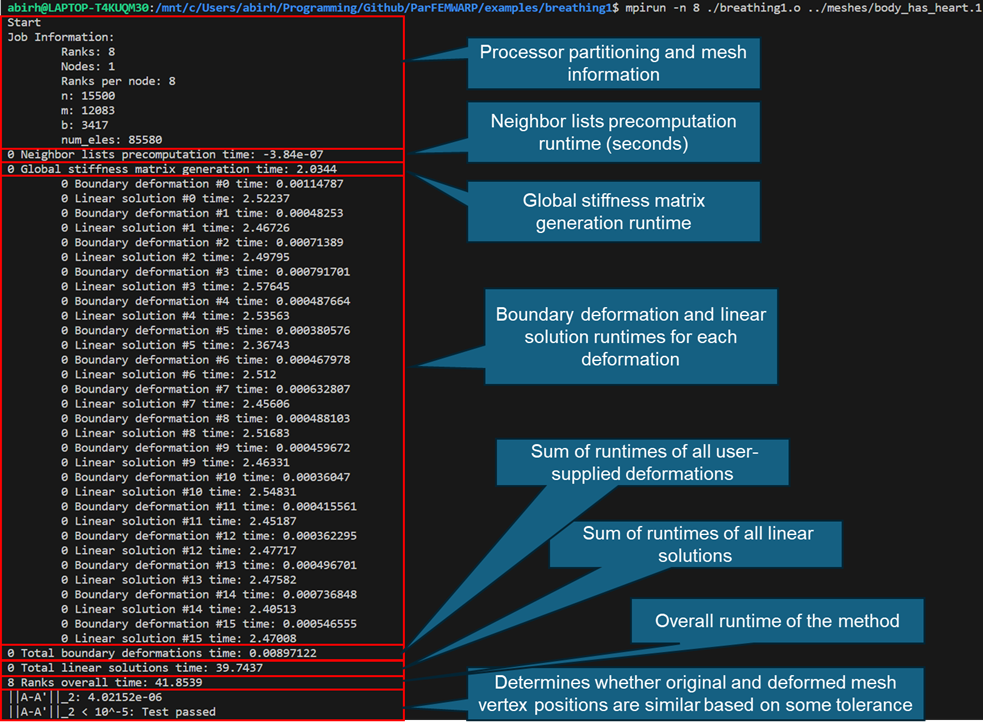Click the 'Processor partitioning and mesh information' callout
983x727 pixels.
tap(612, 63)
